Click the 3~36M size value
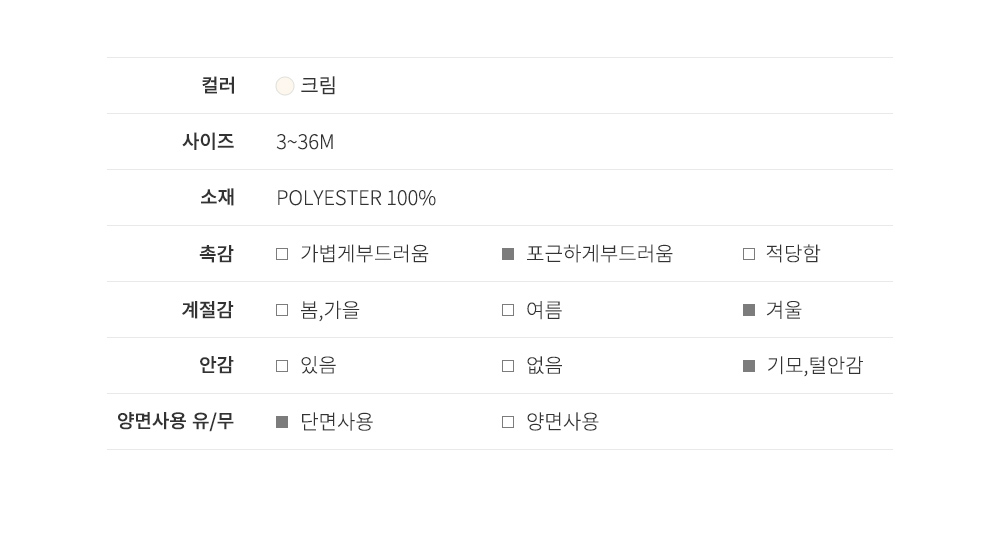 click(305, 142)
